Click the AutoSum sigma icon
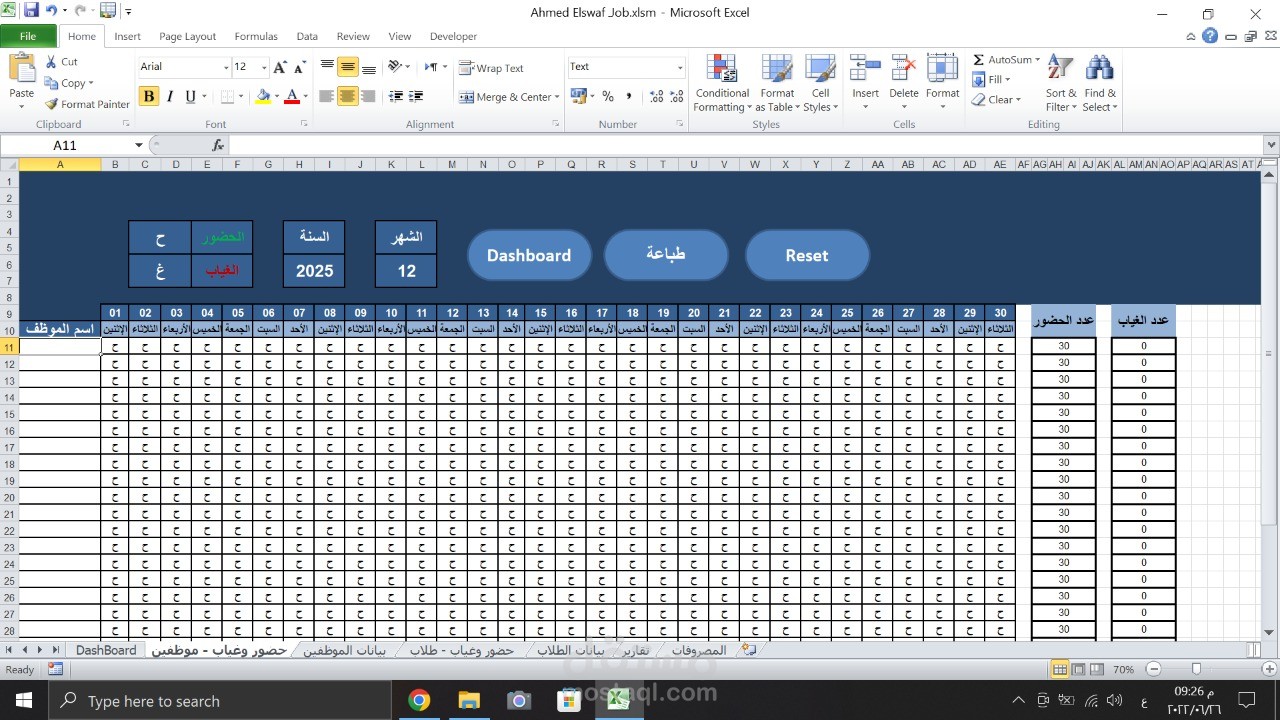Screen dimensions: 1280x720 pos(979,60)
